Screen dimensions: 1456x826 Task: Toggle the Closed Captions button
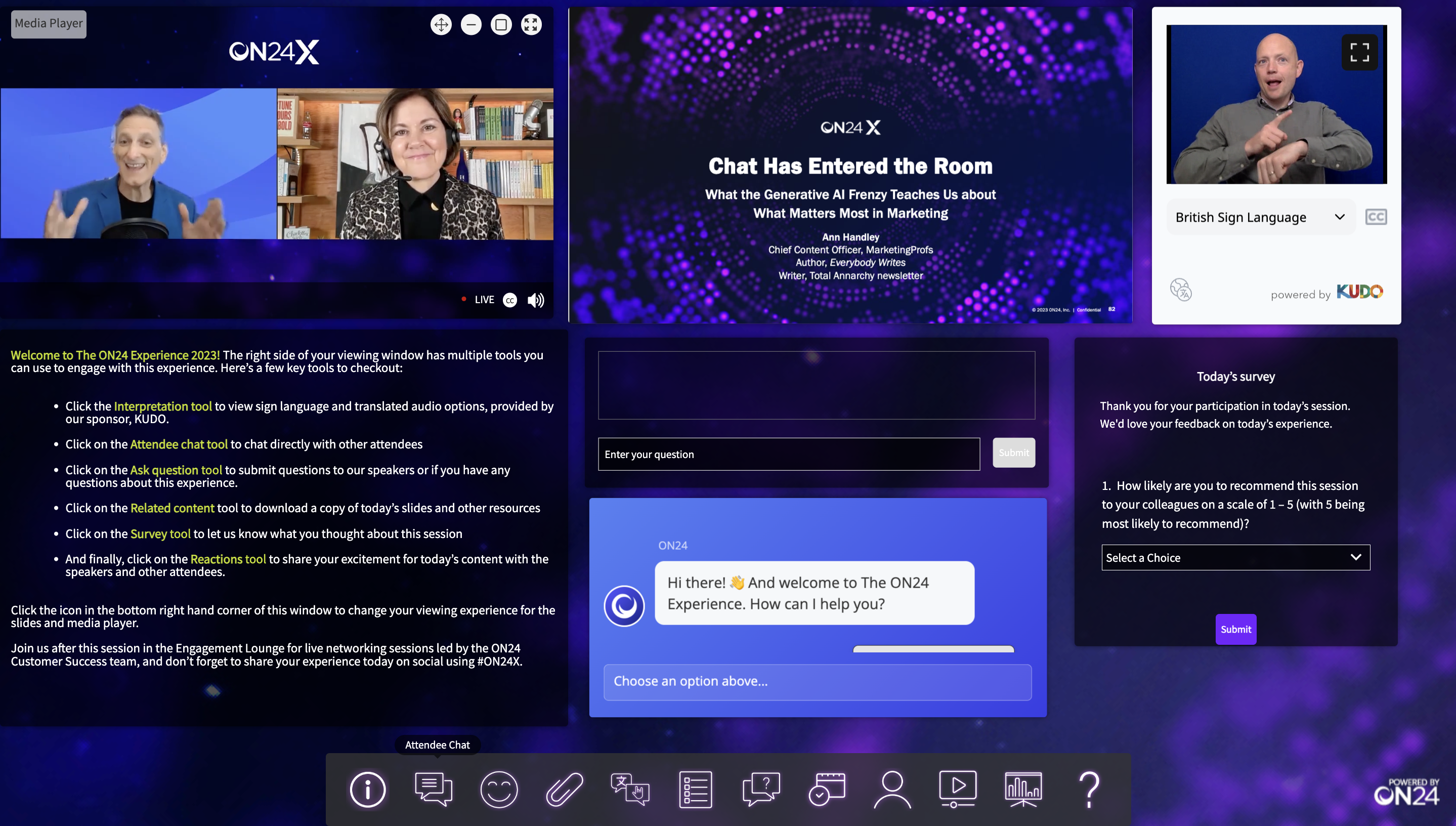click(511, 299)
